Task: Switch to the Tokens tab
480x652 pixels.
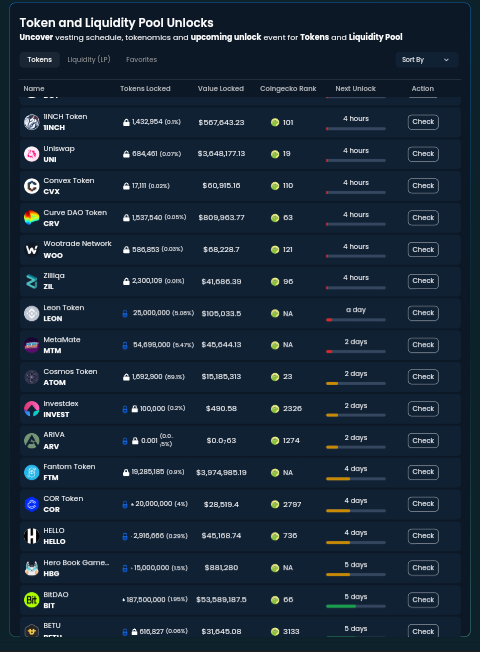Action: (x=40, y=60)
